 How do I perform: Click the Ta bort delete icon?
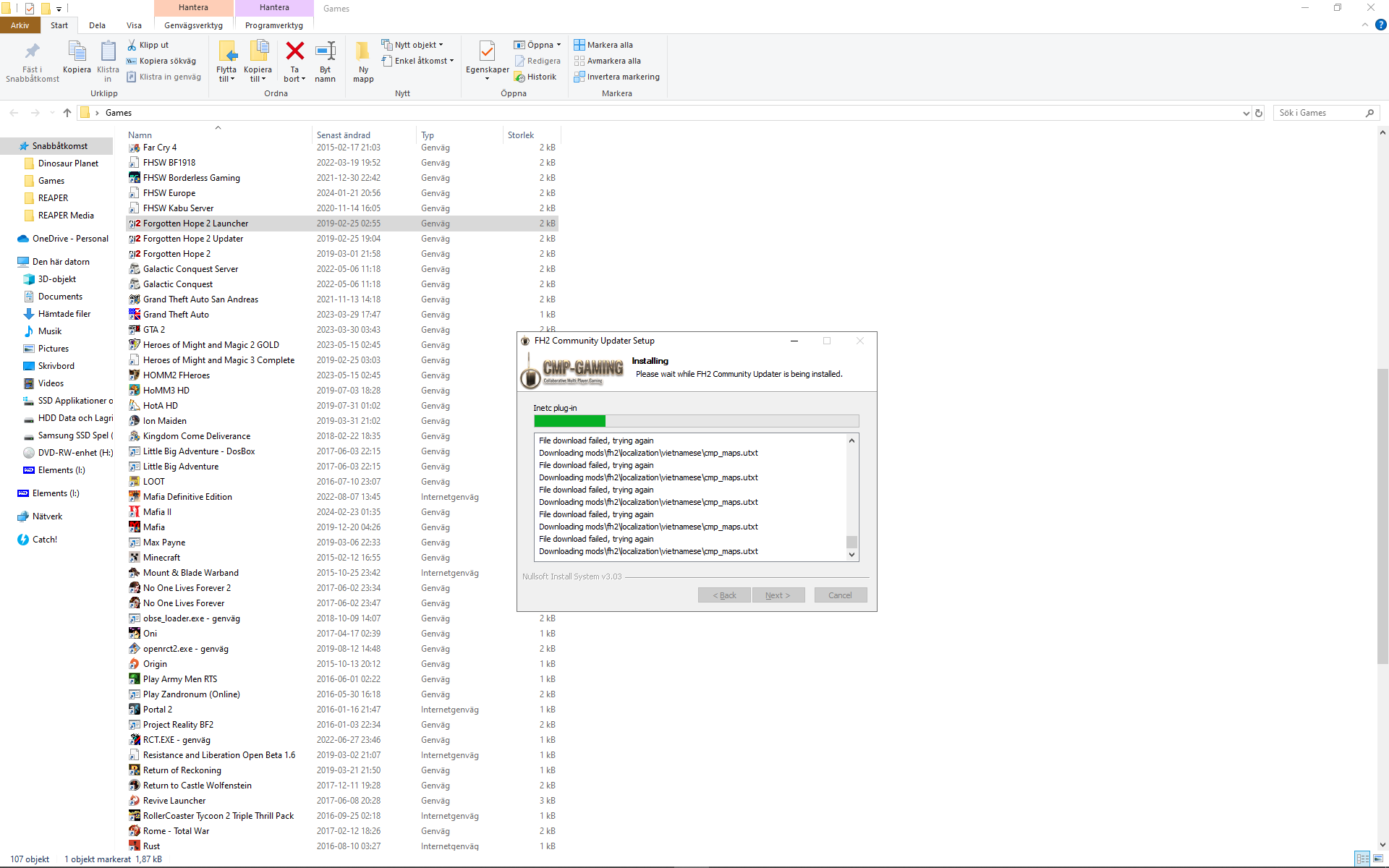pos(294,52)
